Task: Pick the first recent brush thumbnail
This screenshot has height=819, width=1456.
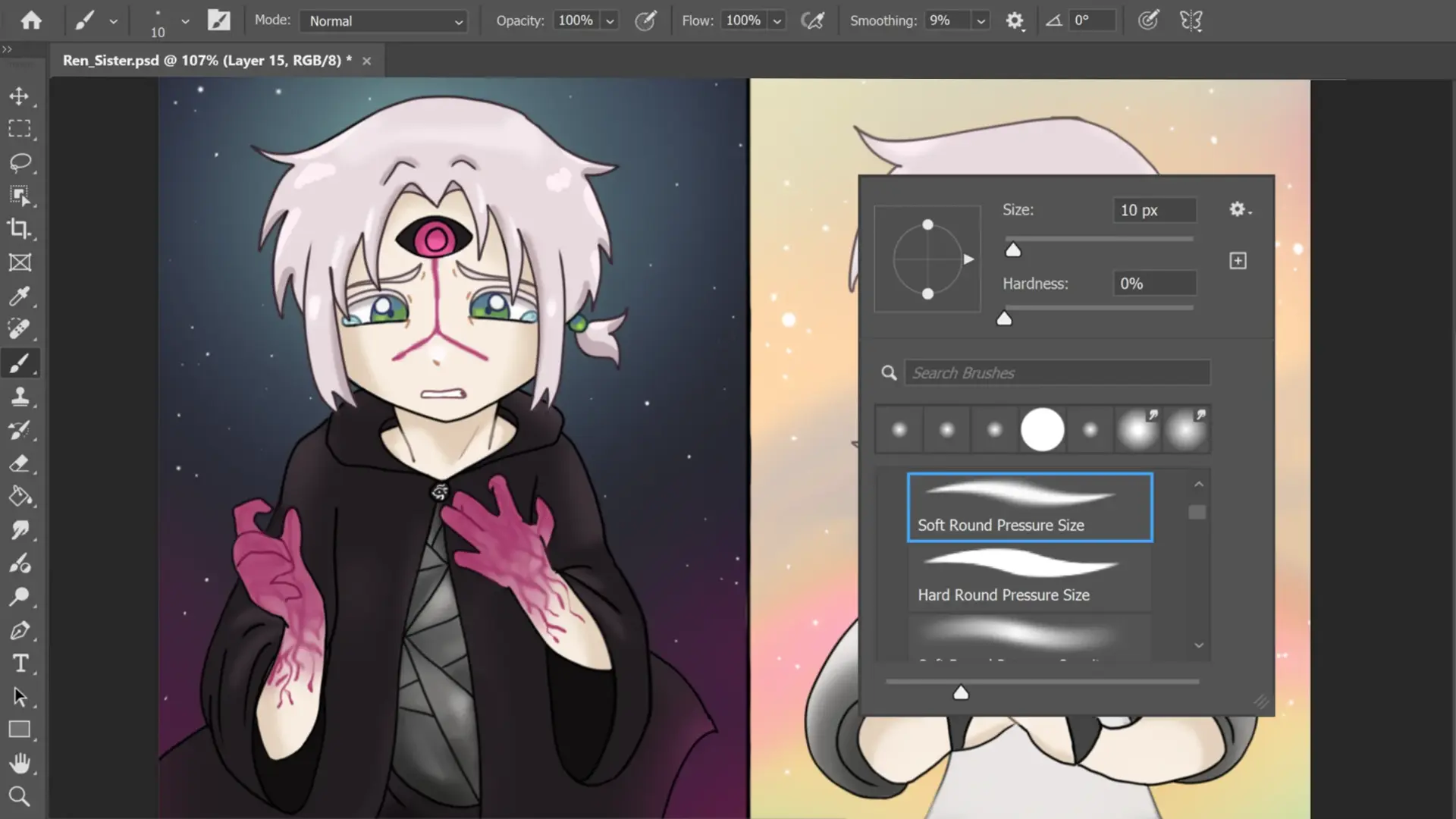Action: point(899,430)
